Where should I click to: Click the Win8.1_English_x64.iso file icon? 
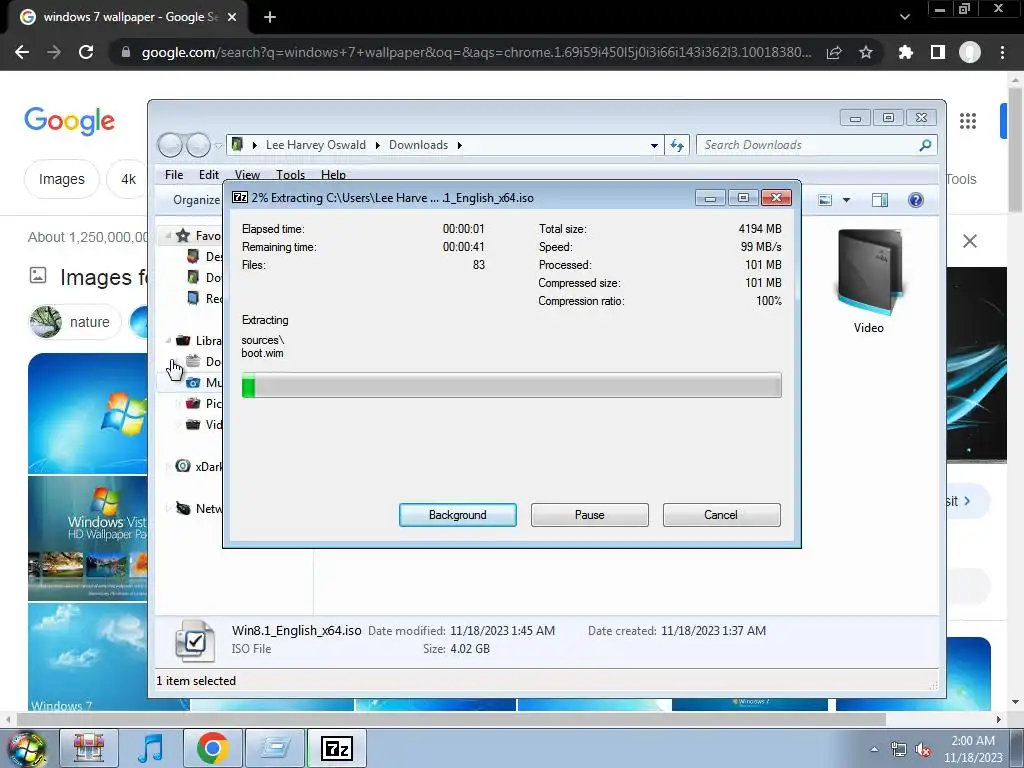pos(195,641)
